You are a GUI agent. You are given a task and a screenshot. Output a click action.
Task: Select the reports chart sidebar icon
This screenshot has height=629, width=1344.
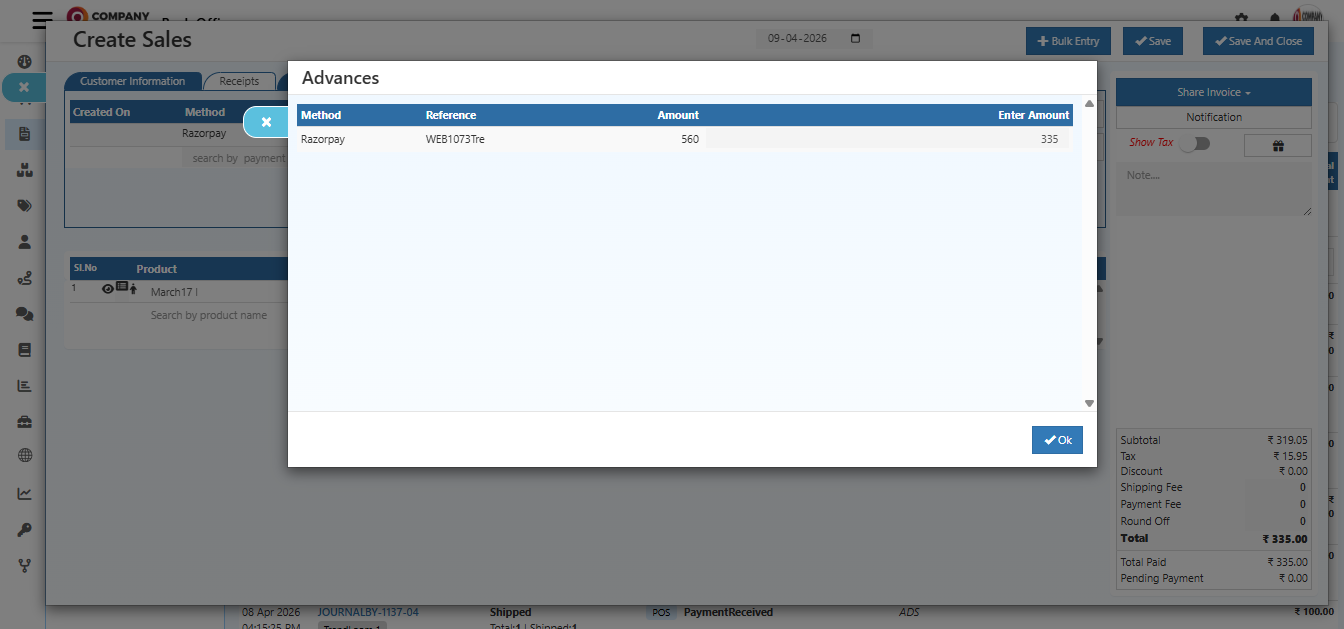(x=24, y=385)
